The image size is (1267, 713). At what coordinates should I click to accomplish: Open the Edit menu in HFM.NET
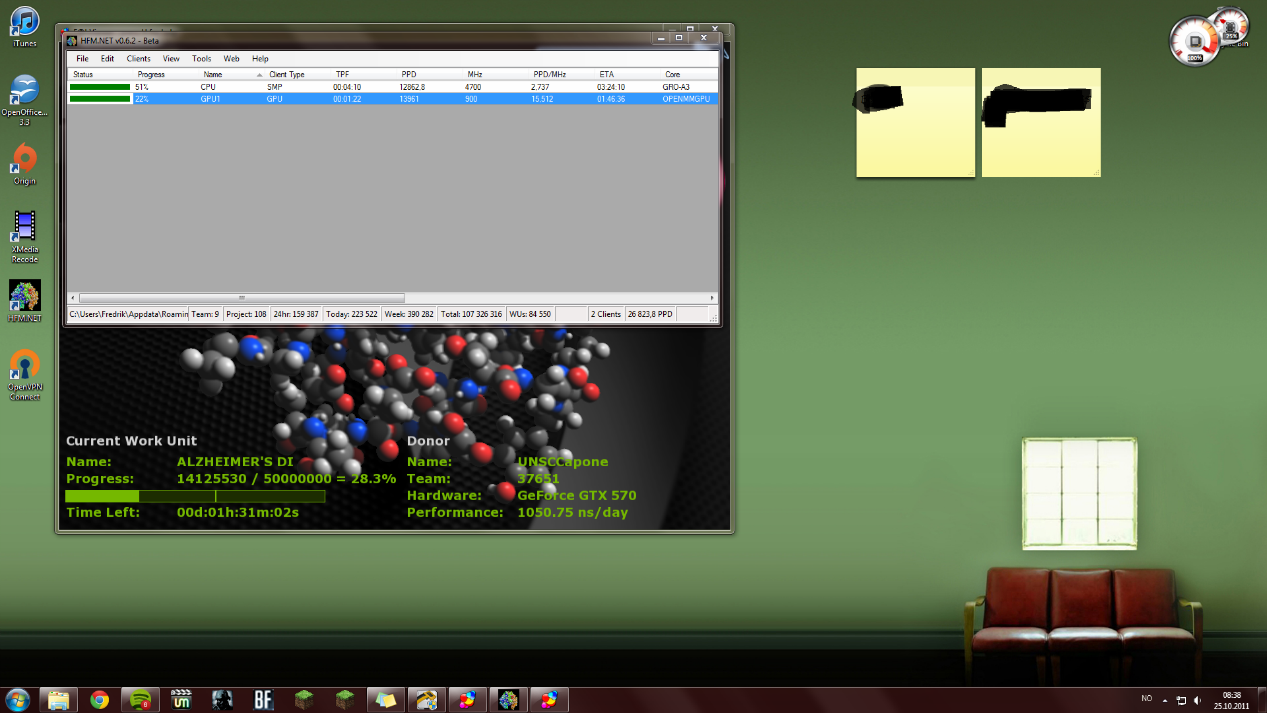click(107, 59)
